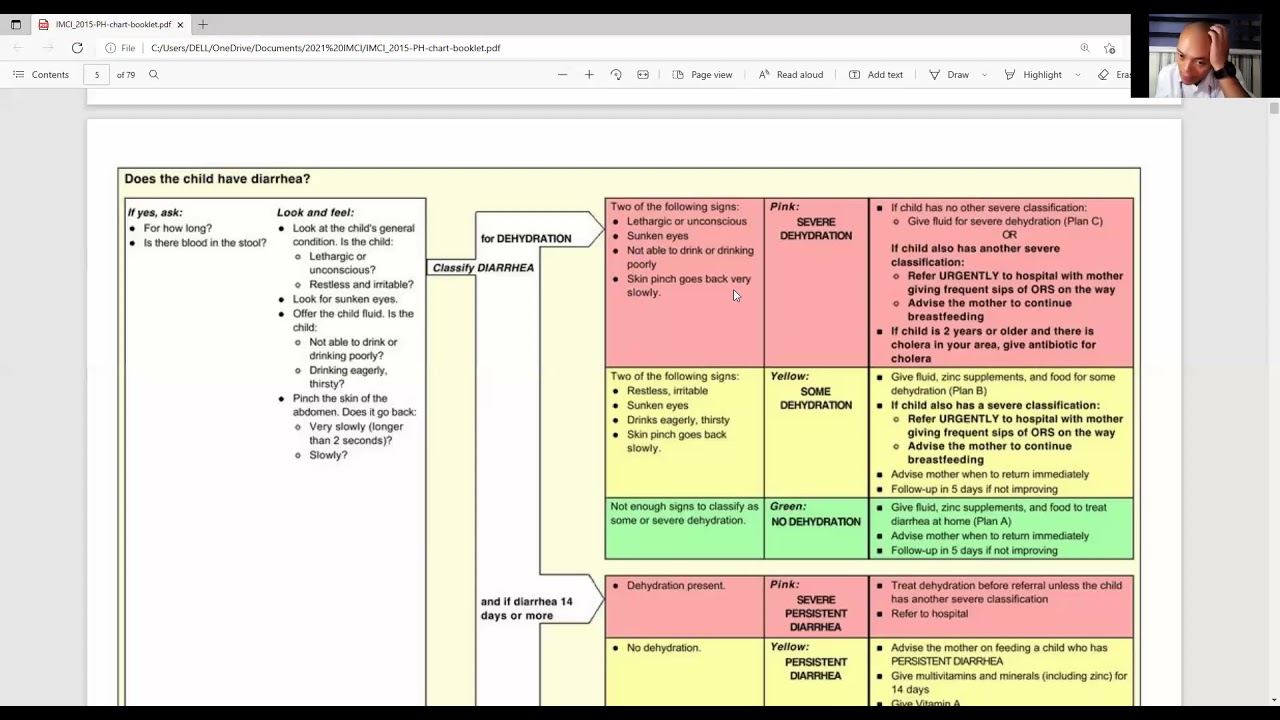This screenshot has height=720, width=1280.
Task: Click 'Is there blood in the stool?' text
Action: click(x=205, y=243)
